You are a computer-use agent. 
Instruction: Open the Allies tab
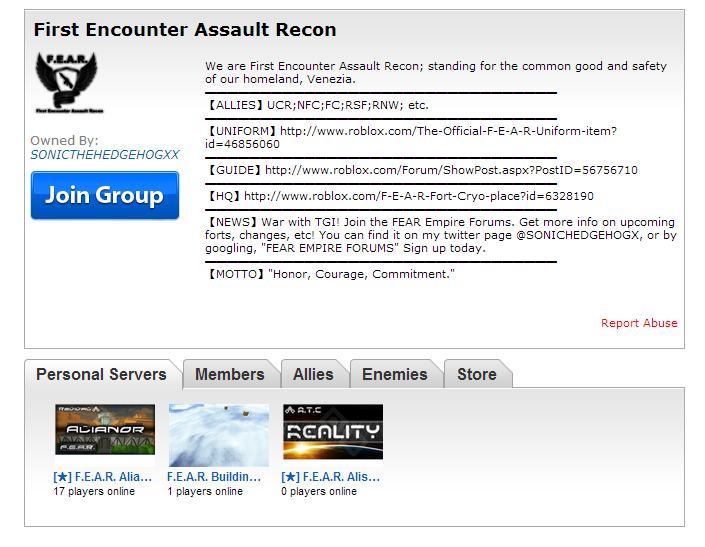click(313, 375)
